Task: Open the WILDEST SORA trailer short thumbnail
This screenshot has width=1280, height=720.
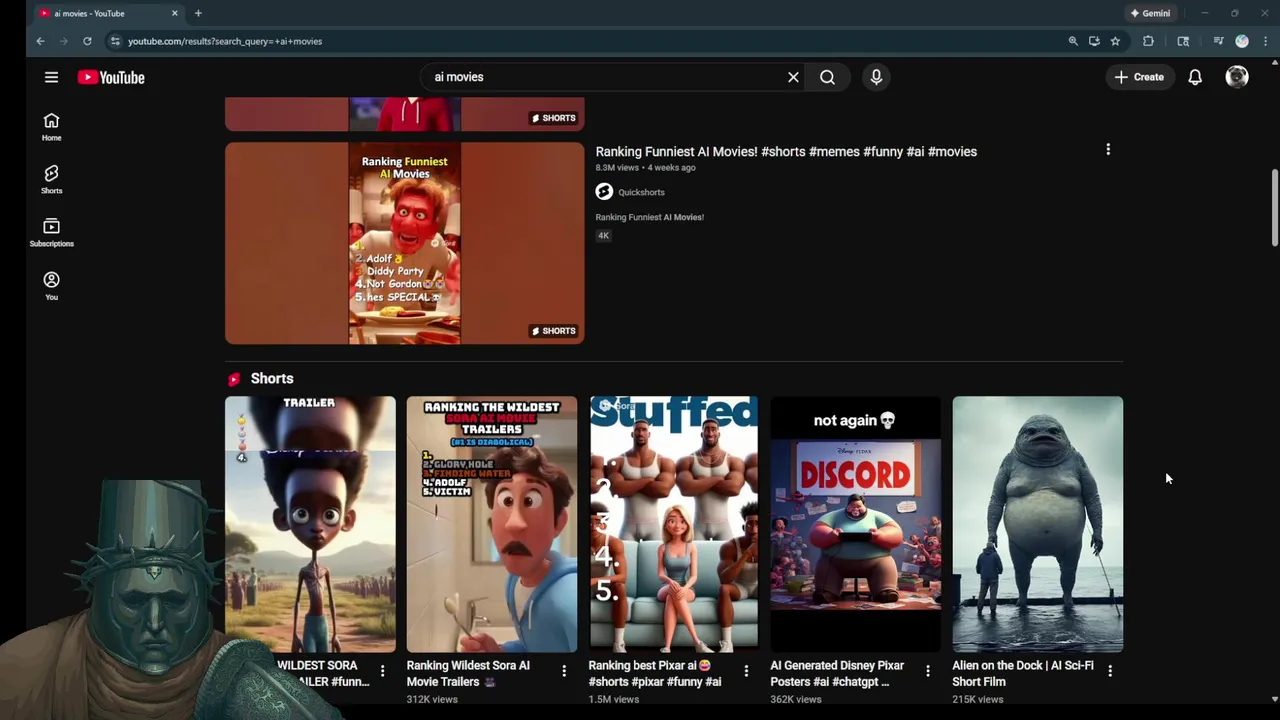Action: pyautogui.click(x=310, y=523)
